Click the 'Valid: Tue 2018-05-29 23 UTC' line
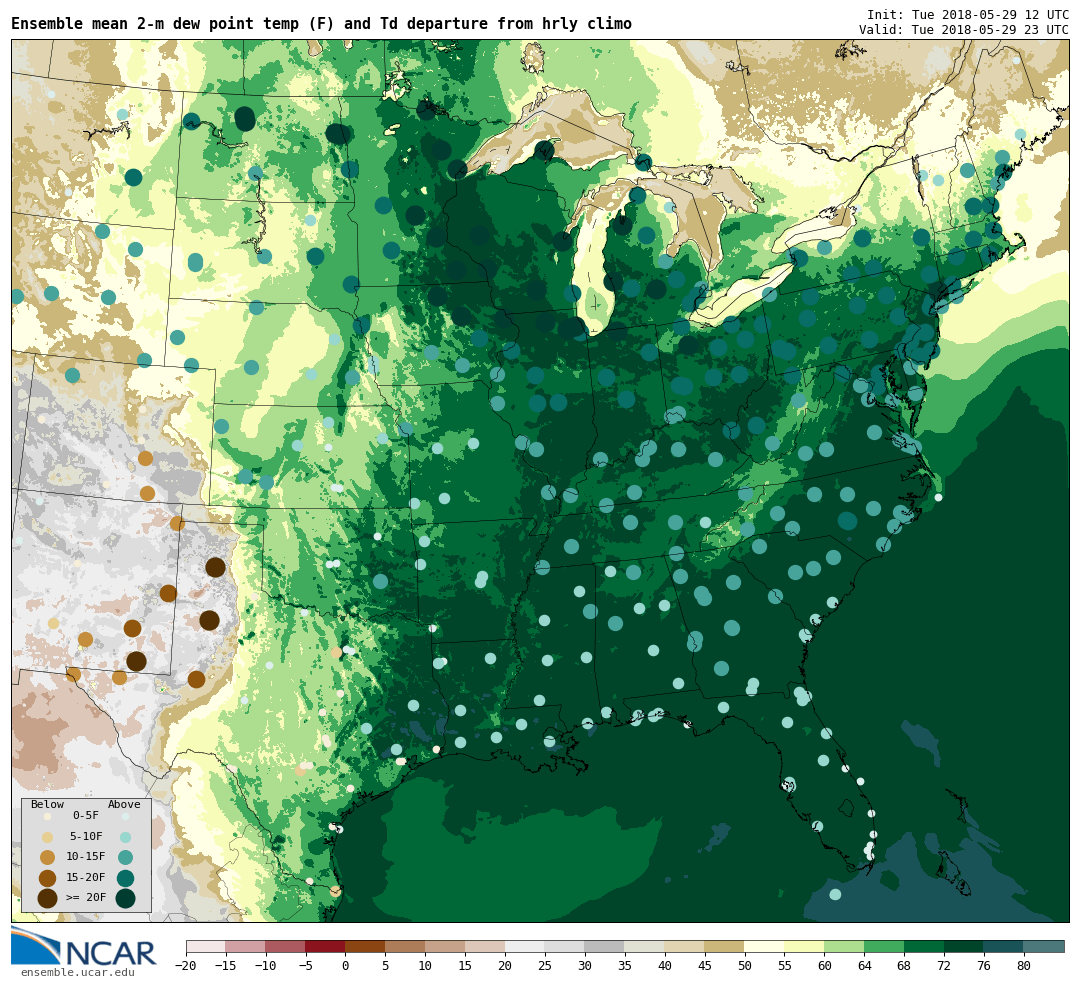1080x985 pixels. [964, 30]
